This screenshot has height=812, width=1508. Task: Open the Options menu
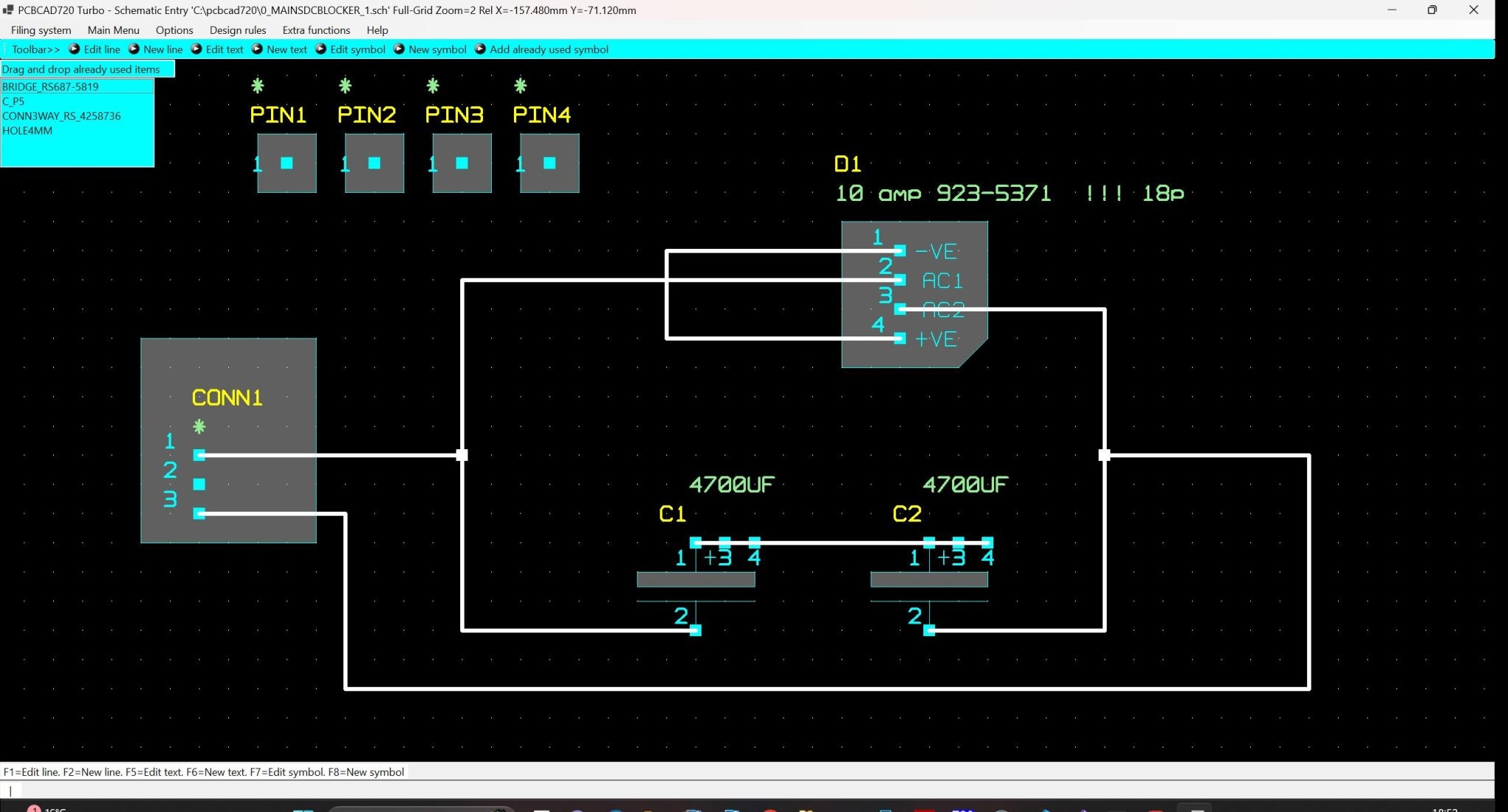pyautogui.click(x=175, y=30)
